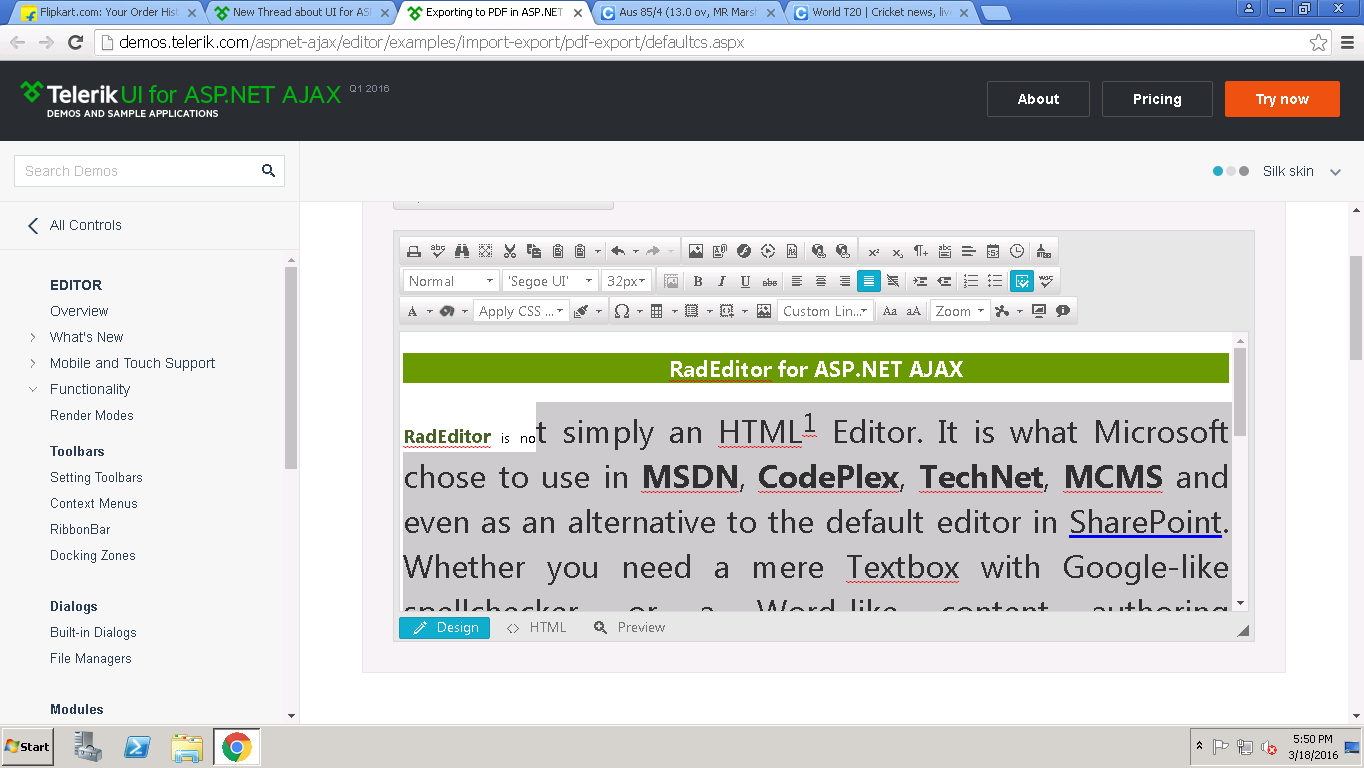
Task: Open the About dialog (info bubble icon)
Action: click(1063, 311)
